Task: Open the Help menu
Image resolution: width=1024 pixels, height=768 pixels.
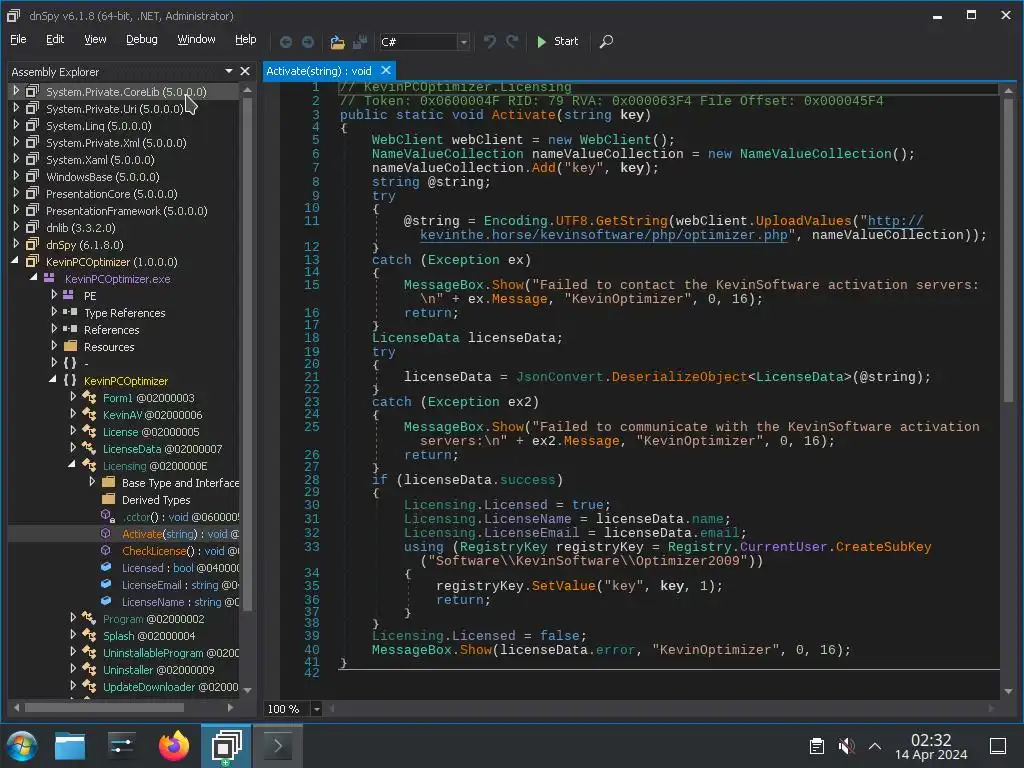Action: pyautogui.click(x=246, y=39)
